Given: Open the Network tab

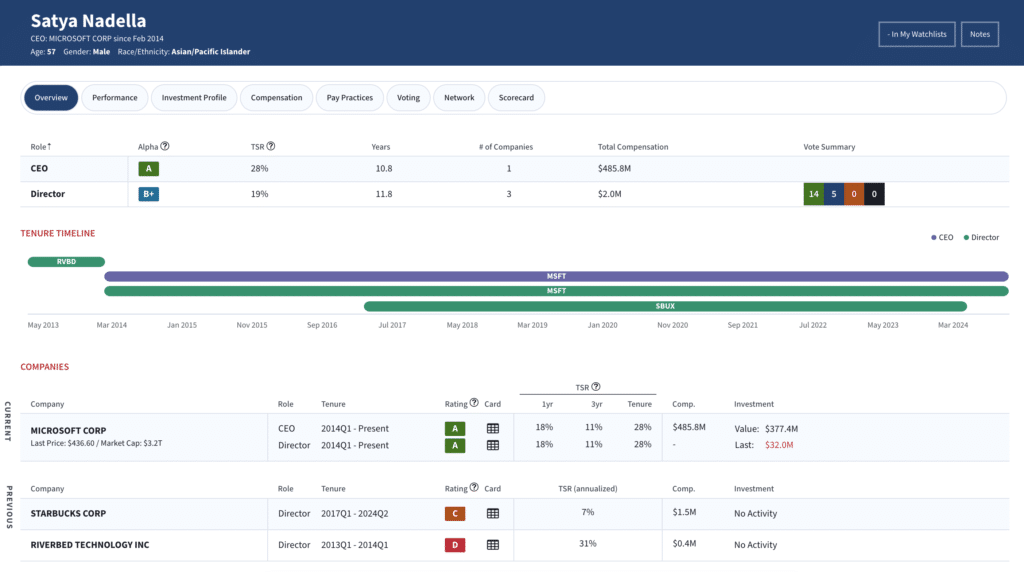Looking at the screenshot, I should (x=459, y=98).
